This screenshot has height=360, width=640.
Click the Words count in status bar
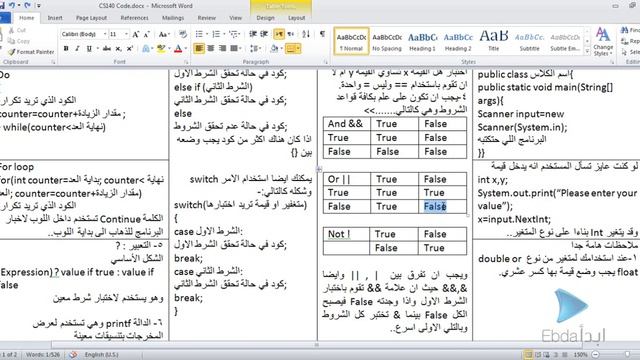pos(43,355)
